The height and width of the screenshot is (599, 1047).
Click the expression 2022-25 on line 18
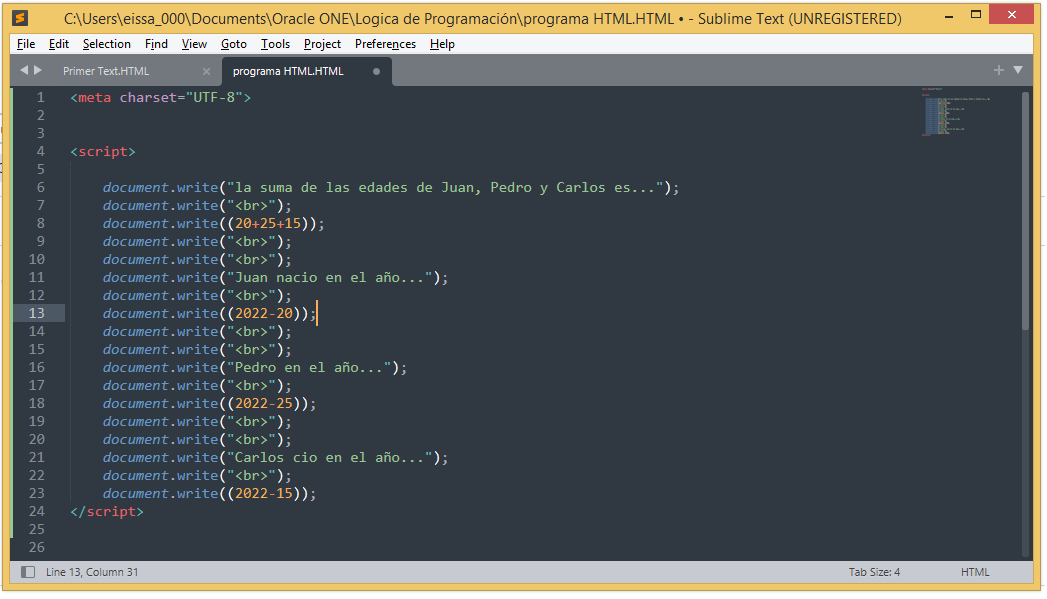(264, 403)
